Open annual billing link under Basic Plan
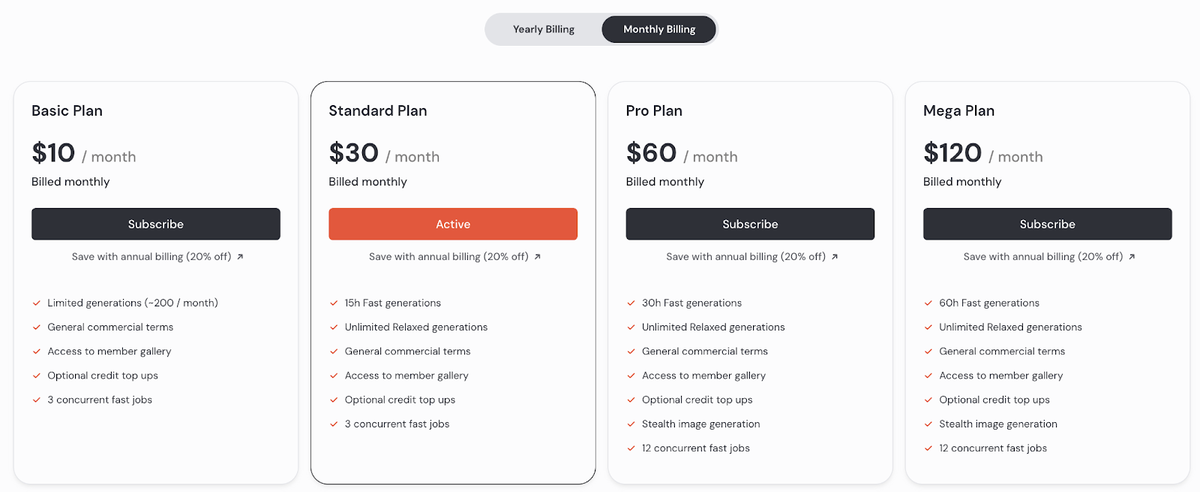Viewport: 1200px width, 492px height. [x=151, y=257]
